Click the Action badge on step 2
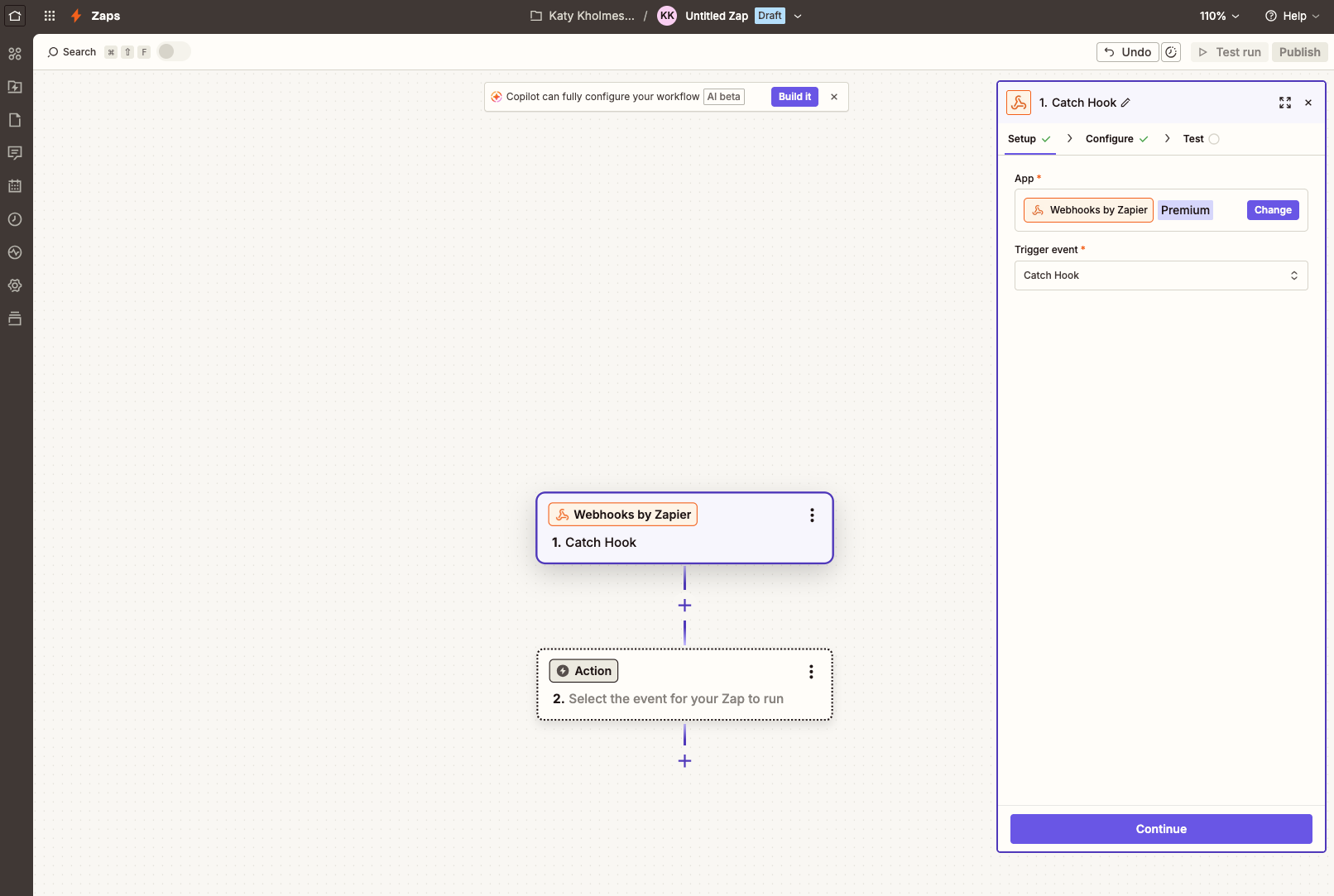The image size is (1334, 896). (x=584, y=671)
